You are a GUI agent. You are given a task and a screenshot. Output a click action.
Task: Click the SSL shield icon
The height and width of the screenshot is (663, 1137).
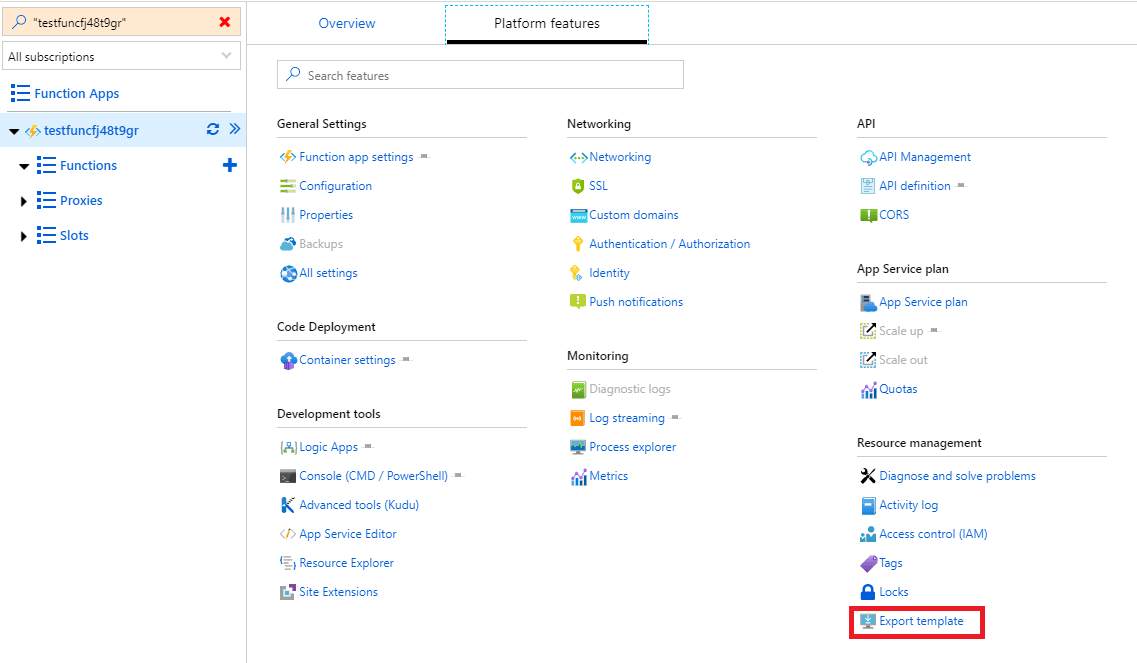click(577, 186)
